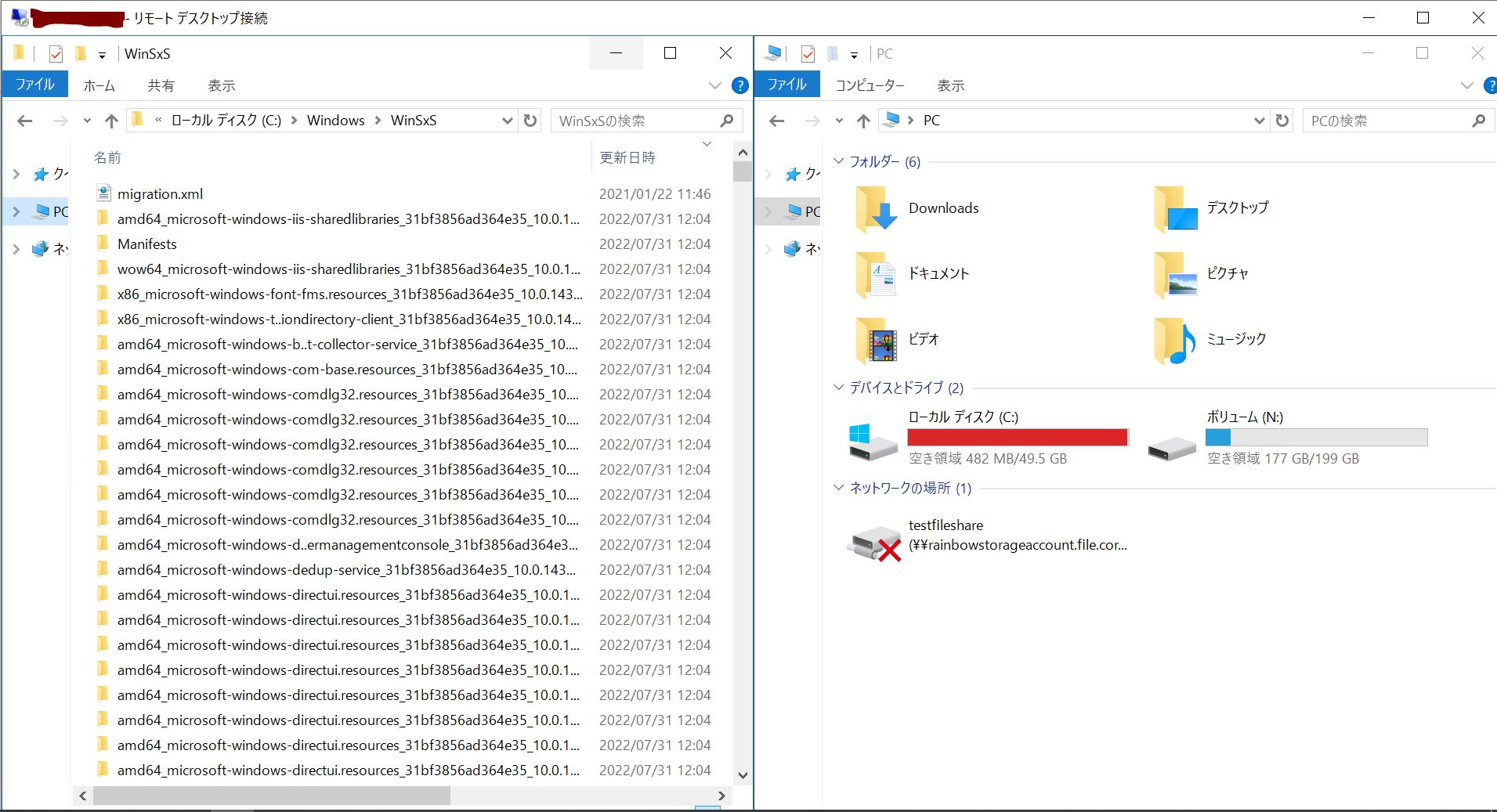1497x812 pixels.
Task: Open the ミュージック folder icon
Action: tap(1173, 341)
